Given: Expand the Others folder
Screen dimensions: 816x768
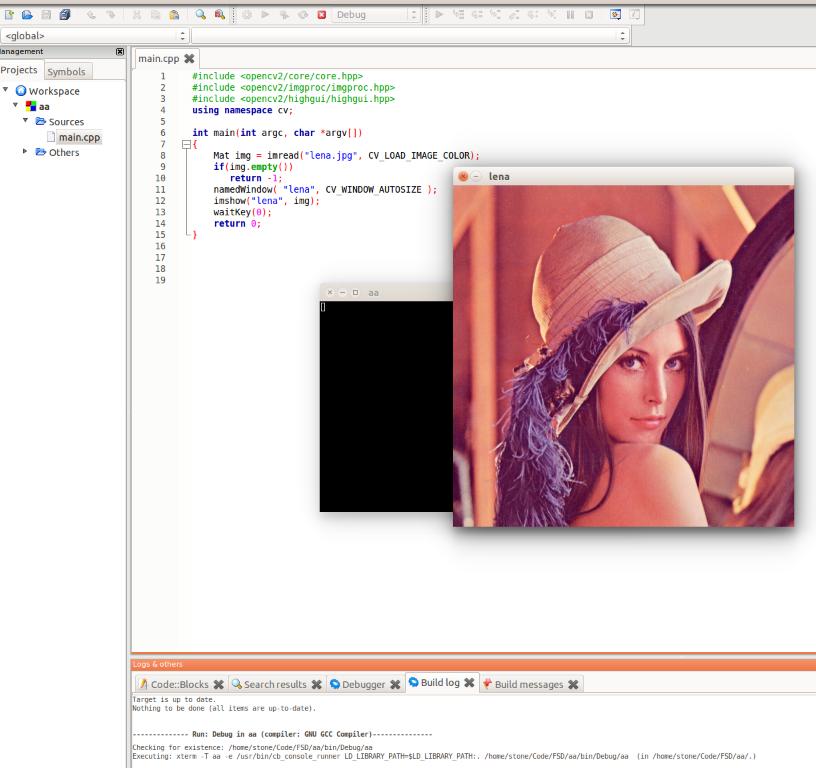Looking at the screenshot, I should [25, 151].
